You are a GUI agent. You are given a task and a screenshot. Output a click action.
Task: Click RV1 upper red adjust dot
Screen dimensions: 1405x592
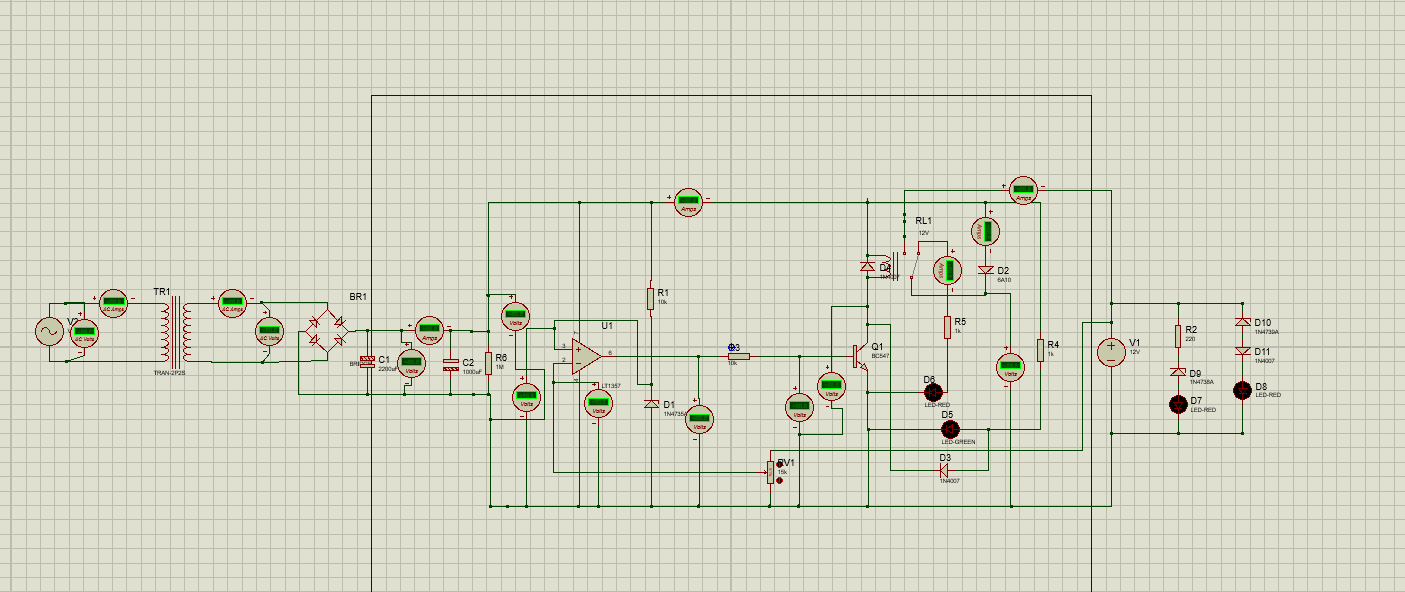click(780, 466)
